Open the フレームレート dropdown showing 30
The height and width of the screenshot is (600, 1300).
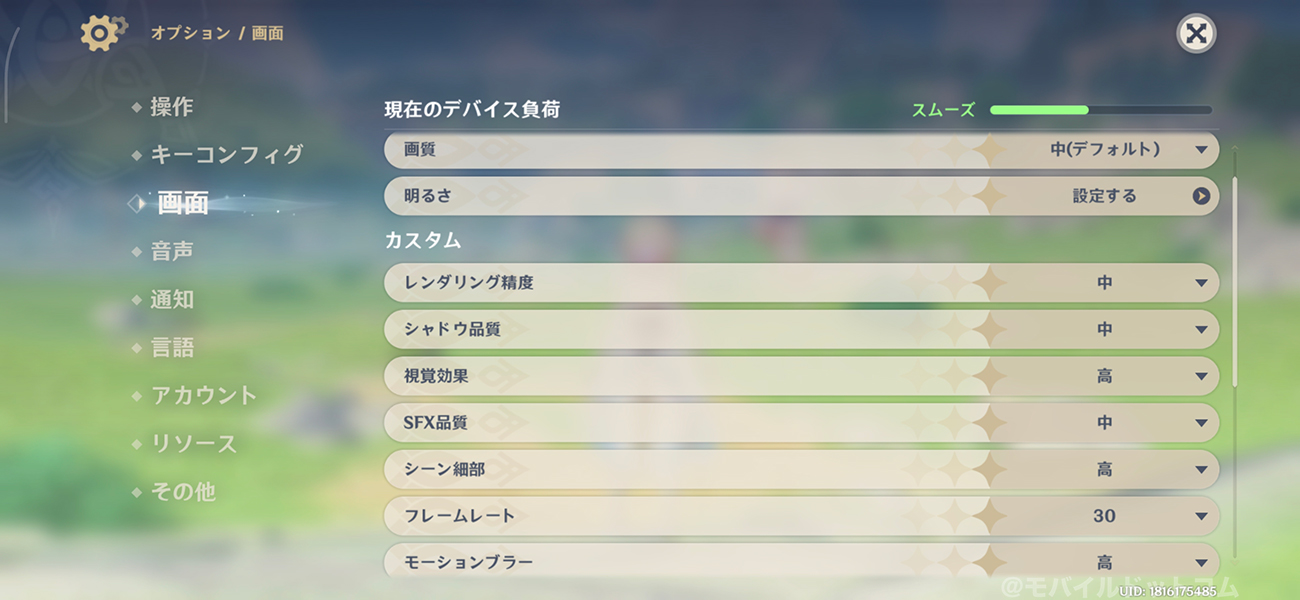pyautogui.click(x=1201, y=516)
